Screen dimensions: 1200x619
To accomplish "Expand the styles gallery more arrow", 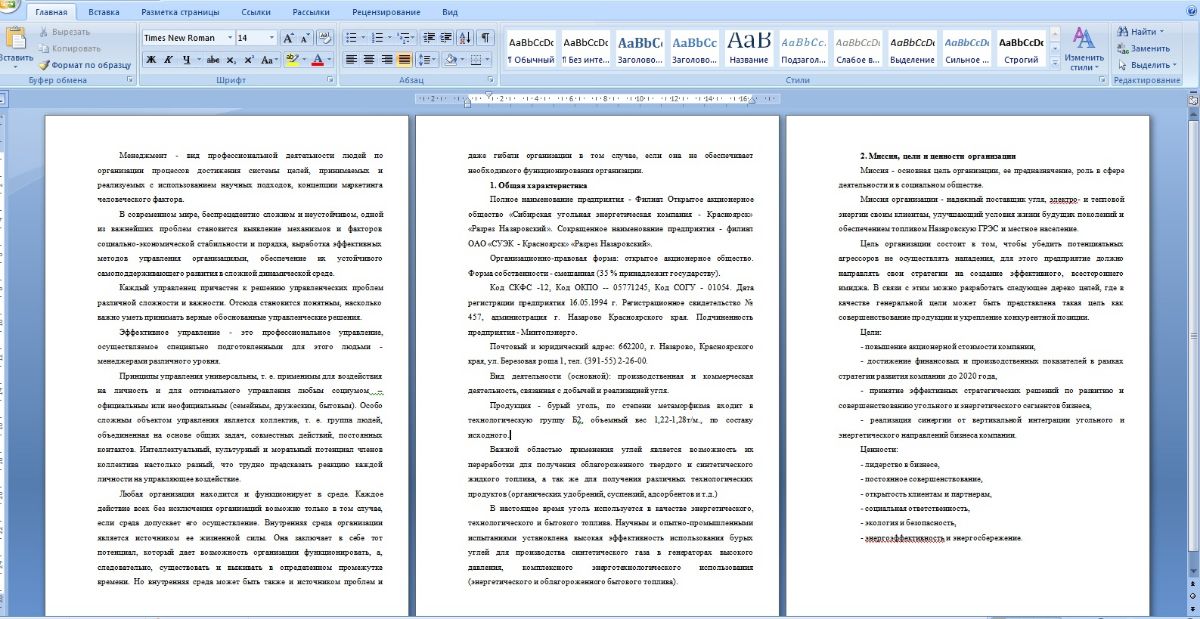I will [1053, 60].
